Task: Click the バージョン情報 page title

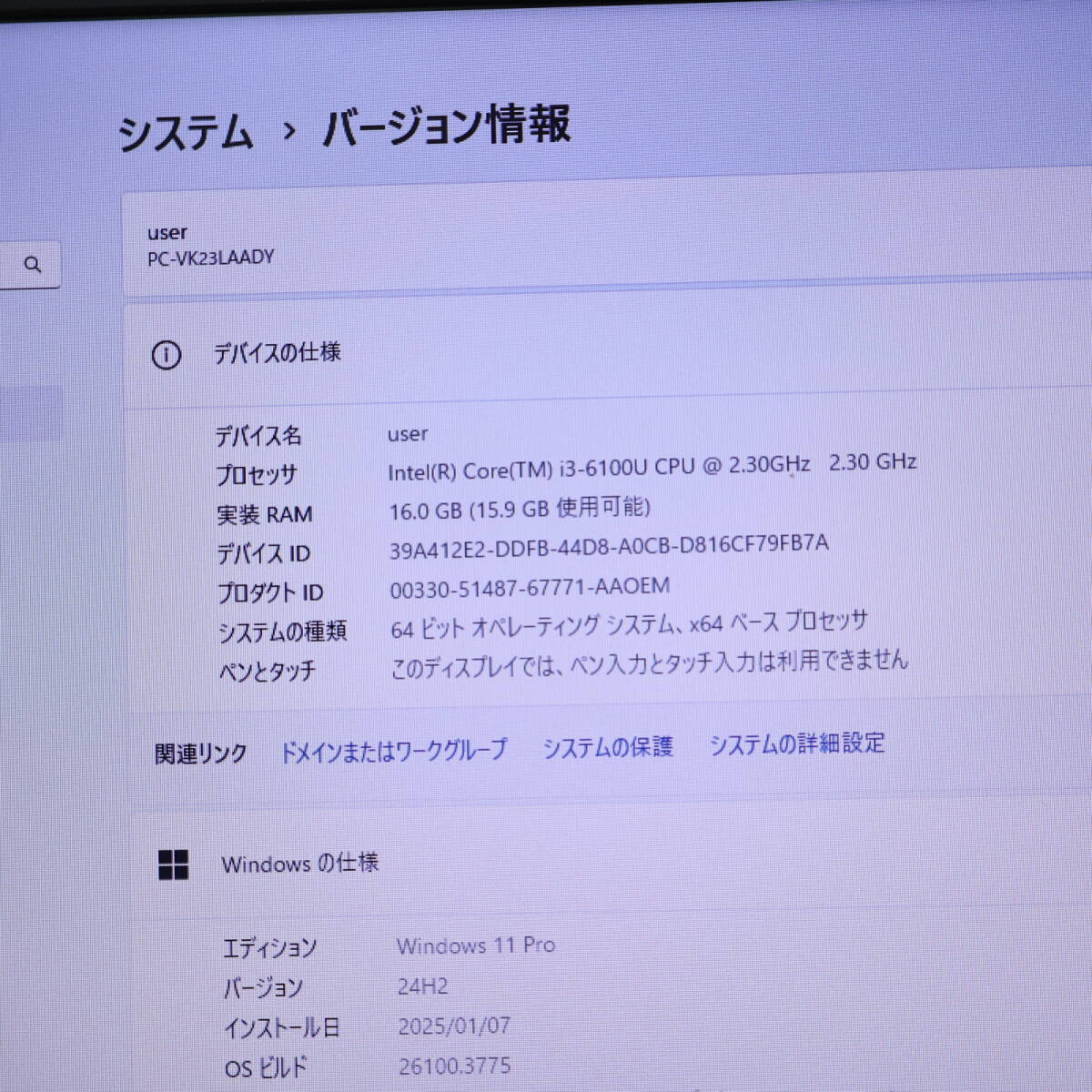Action: click(x=447, y=126)
